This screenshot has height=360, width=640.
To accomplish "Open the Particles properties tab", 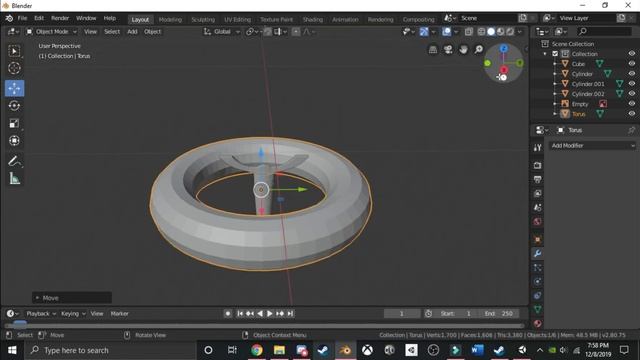I will click(538, 268).
